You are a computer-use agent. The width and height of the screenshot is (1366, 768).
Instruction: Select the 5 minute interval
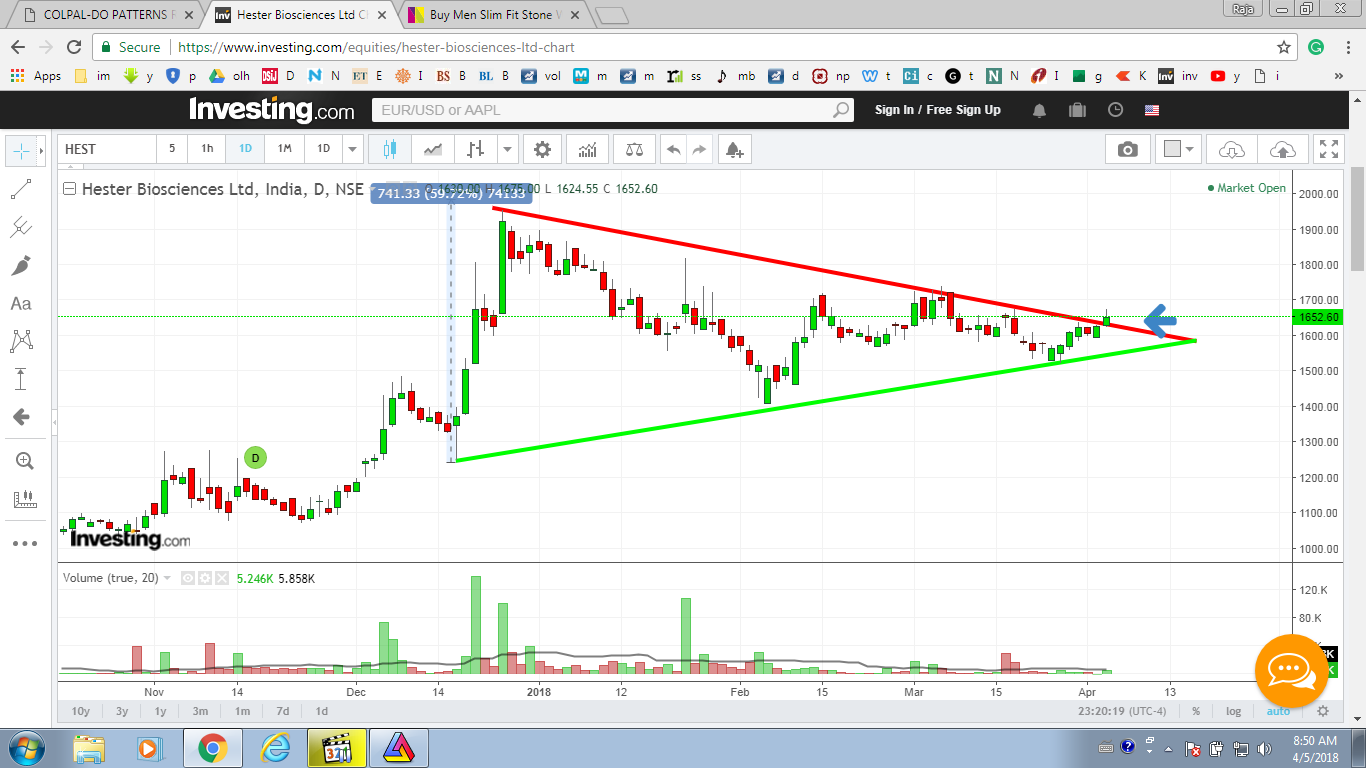tap(172, 149)
